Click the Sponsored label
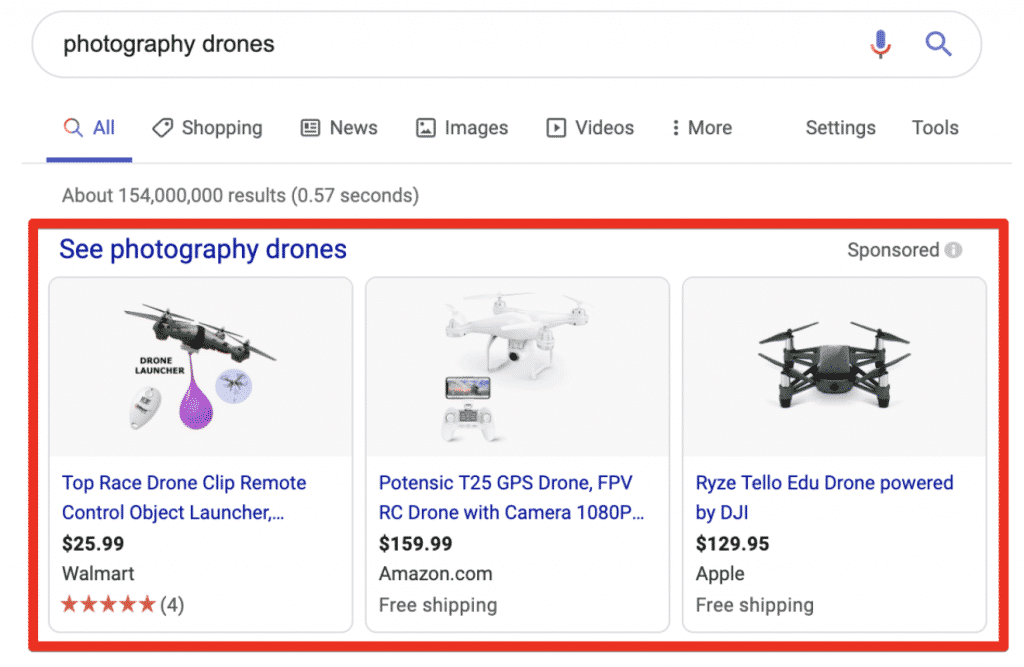The image size is (1024, 667). (x=893, y=250)
